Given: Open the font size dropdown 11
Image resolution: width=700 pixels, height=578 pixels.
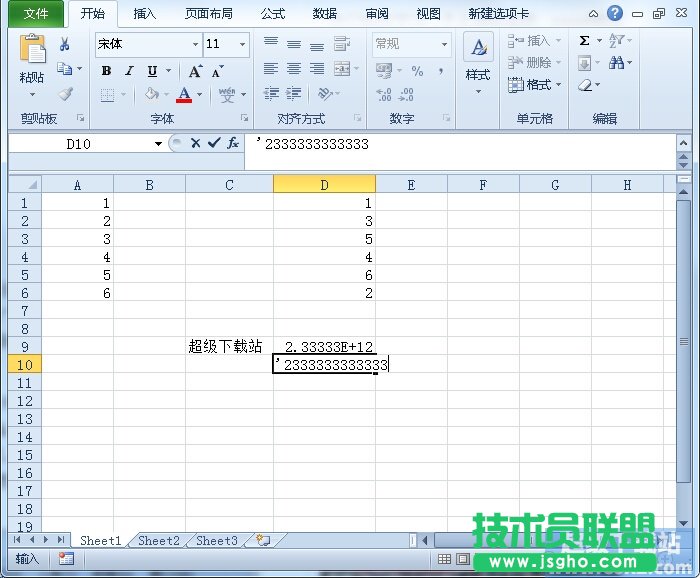Looking at the screenshot, I should point(242,44).
